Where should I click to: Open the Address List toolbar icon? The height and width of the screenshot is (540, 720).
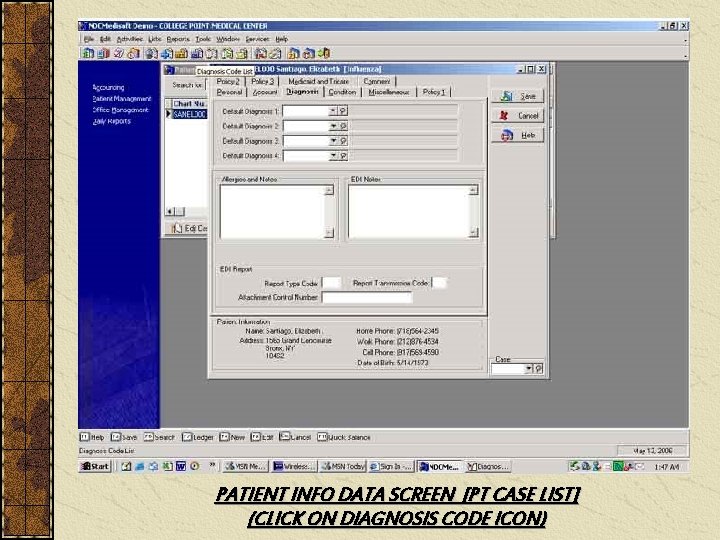click(241, 54)
